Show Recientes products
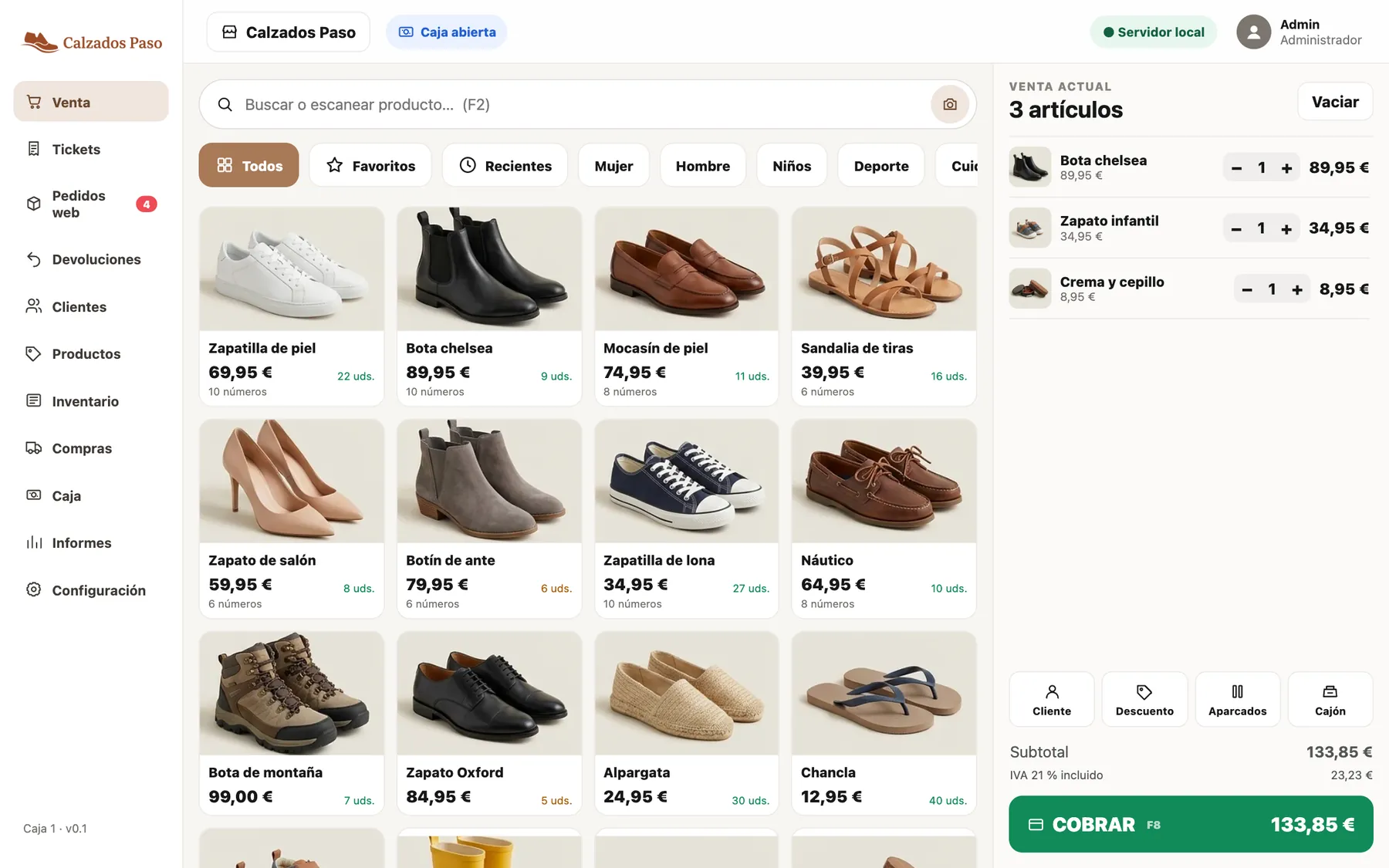This screenshot has width=1389, height=868. [x=505, y=165]
